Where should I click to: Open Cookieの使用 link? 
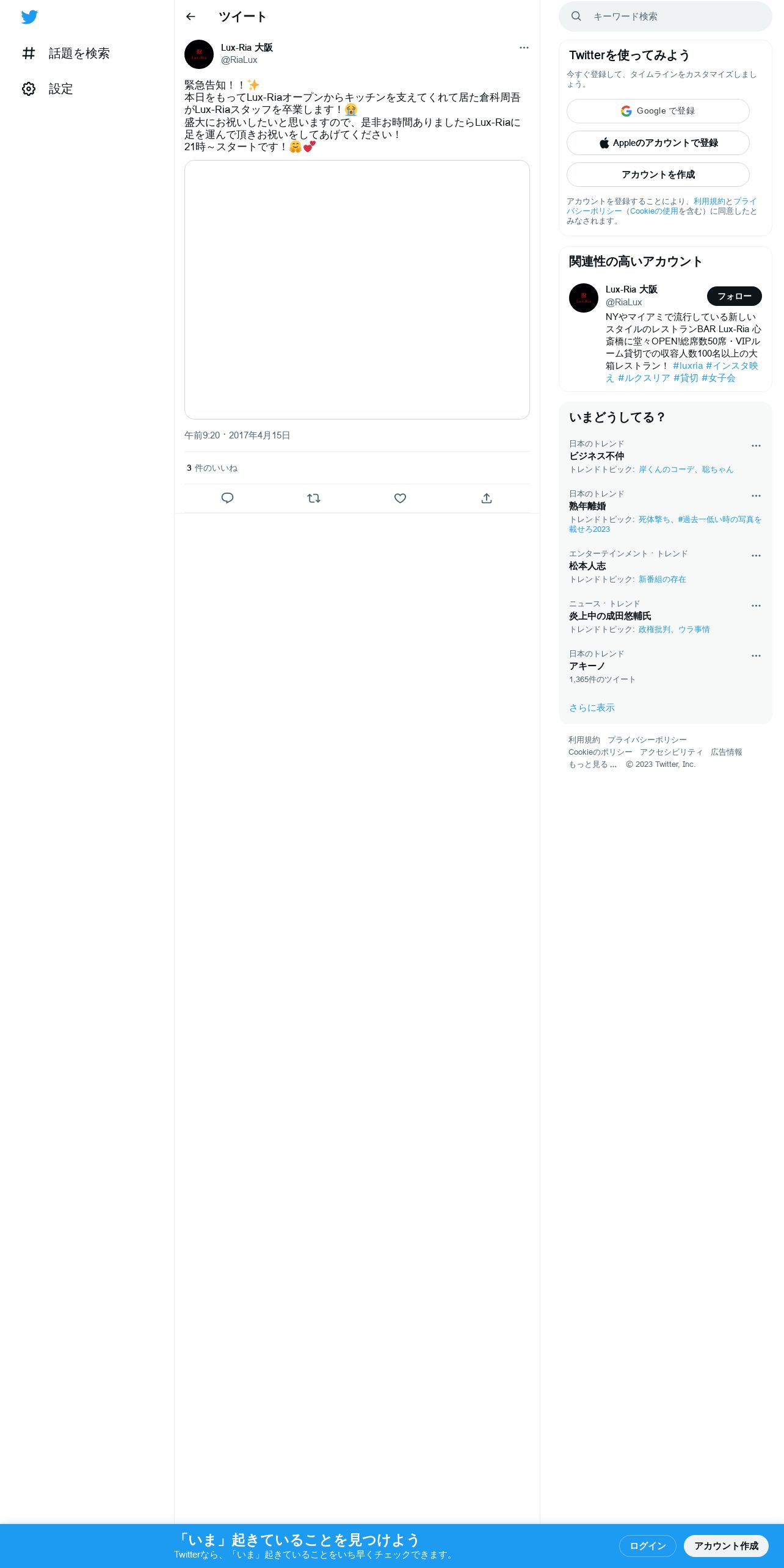point(654,211)
